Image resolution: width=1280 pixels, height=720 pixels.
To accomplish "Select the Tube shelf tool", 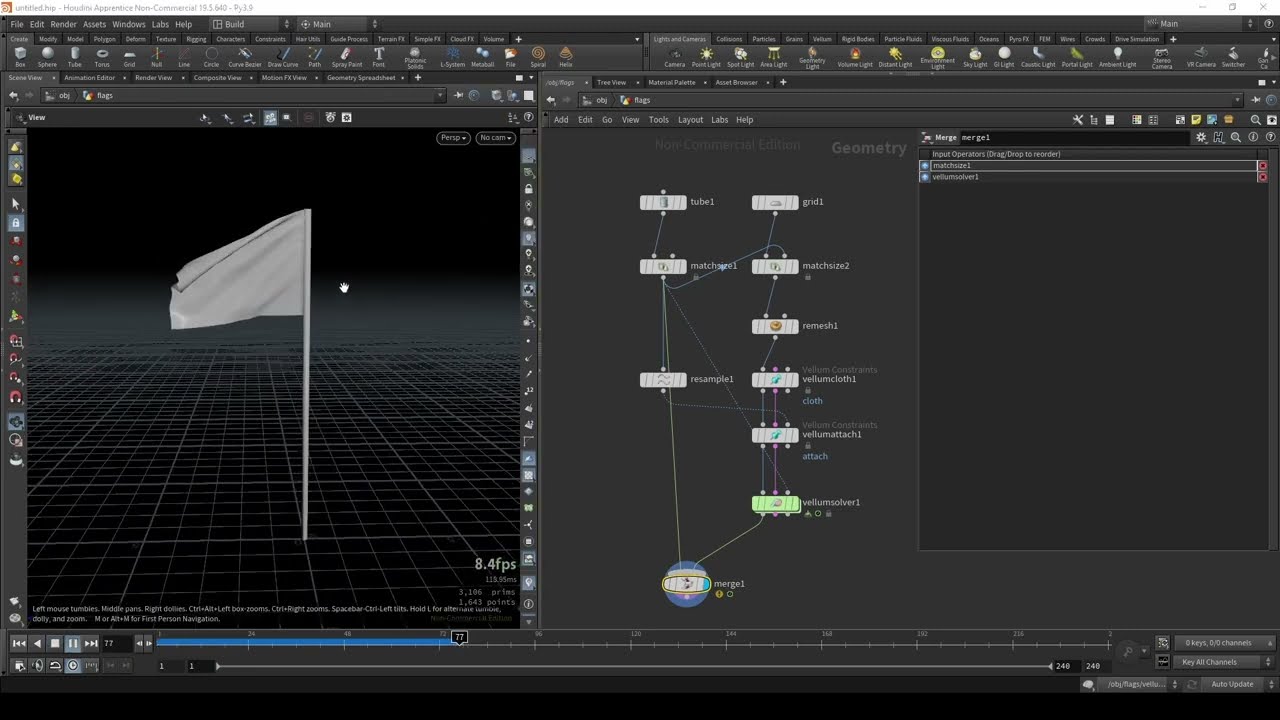I will point(74,57).
